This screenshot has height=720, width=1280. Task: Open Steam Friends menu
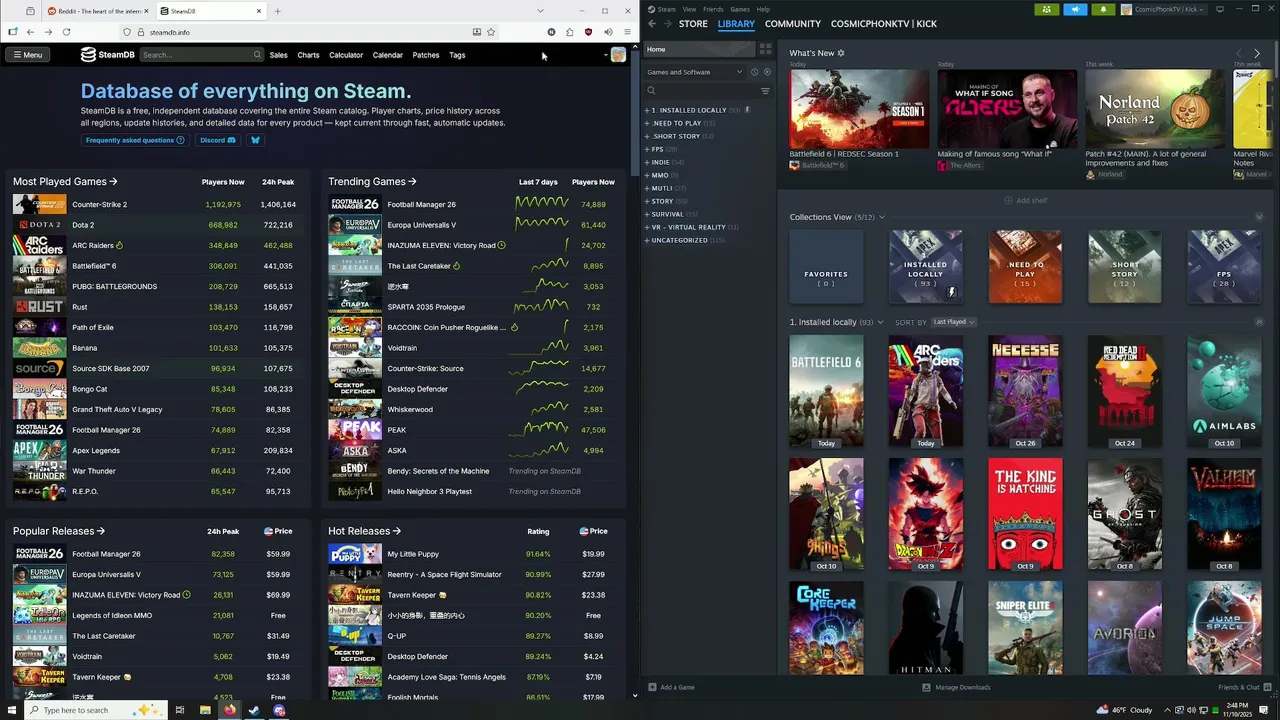click(x=713, y=9)
